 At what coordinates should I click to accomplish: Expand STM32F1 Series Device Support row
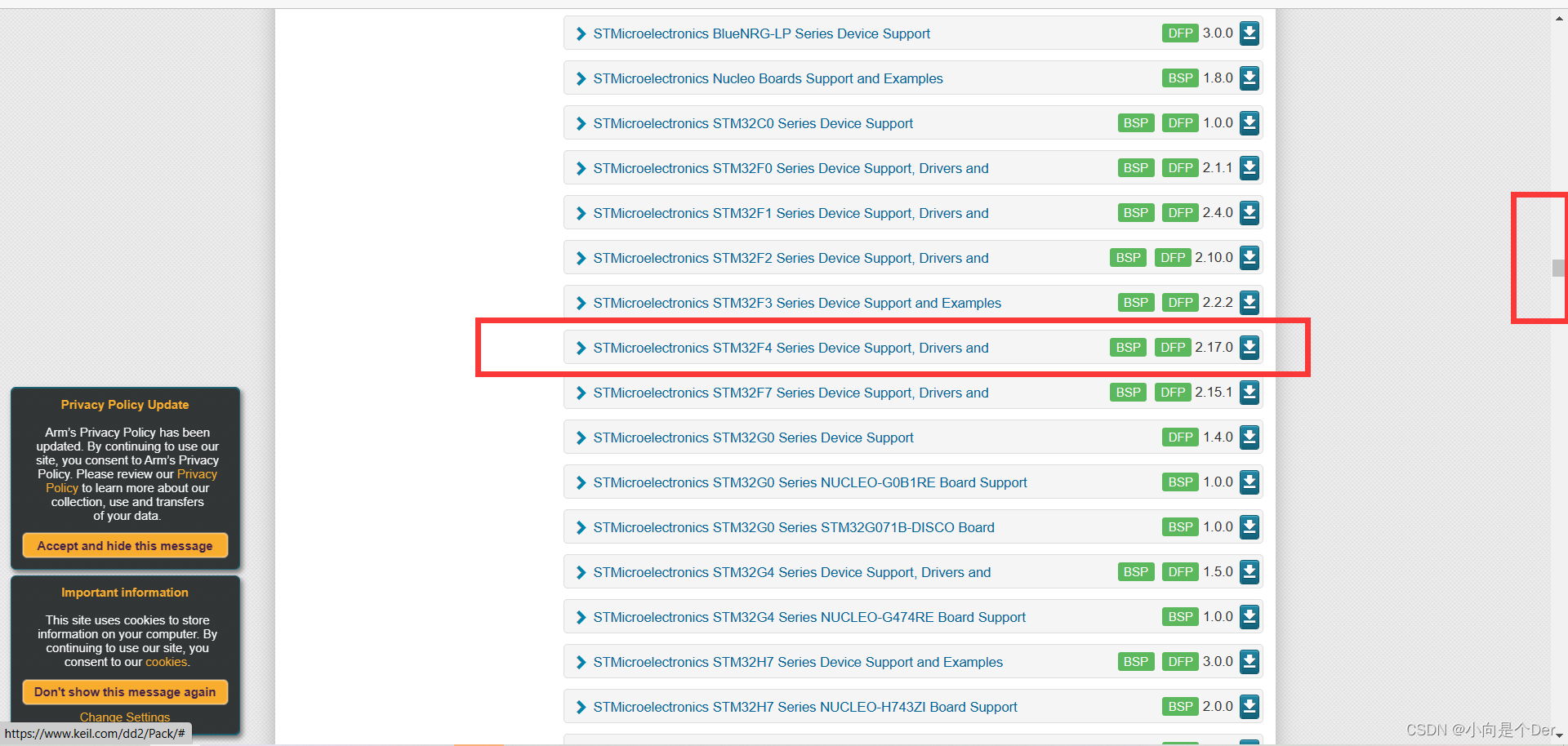581,213
